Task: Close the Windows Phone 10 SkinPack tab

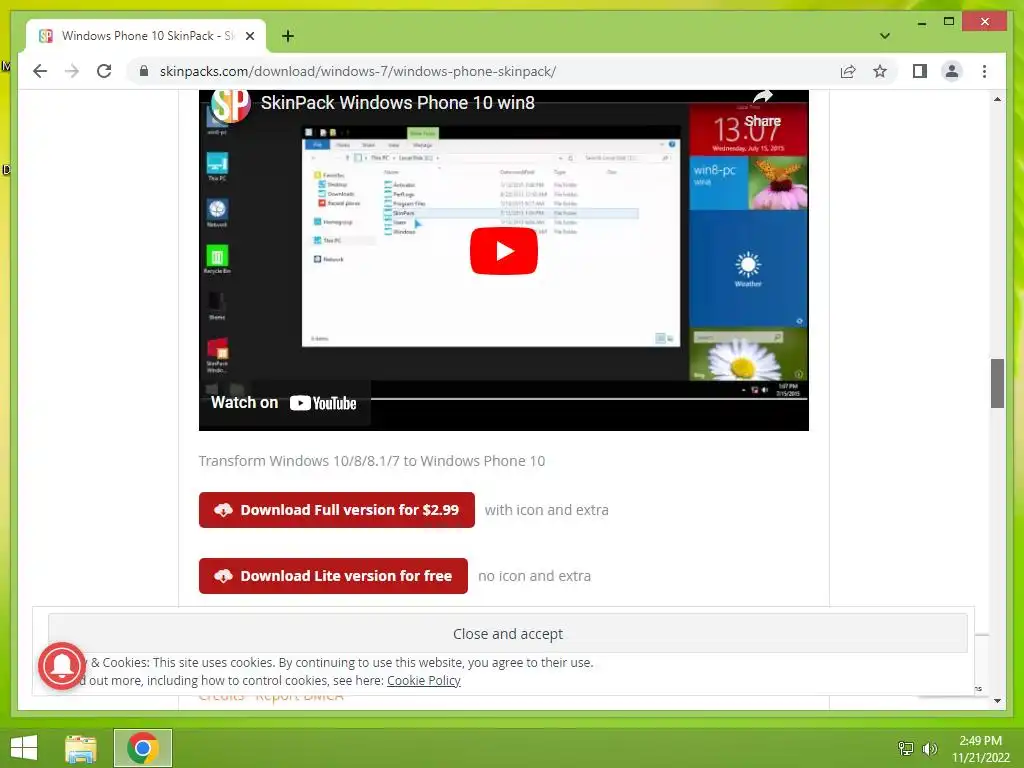Action: coord(249,36)
